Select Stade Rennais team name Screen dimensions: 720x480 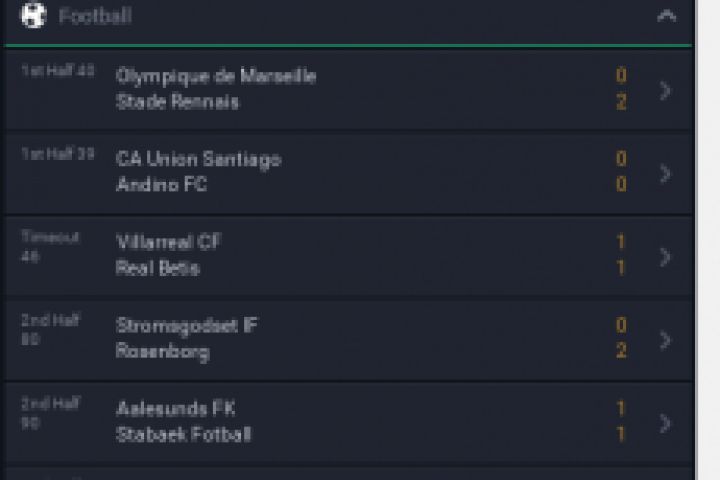178,102
